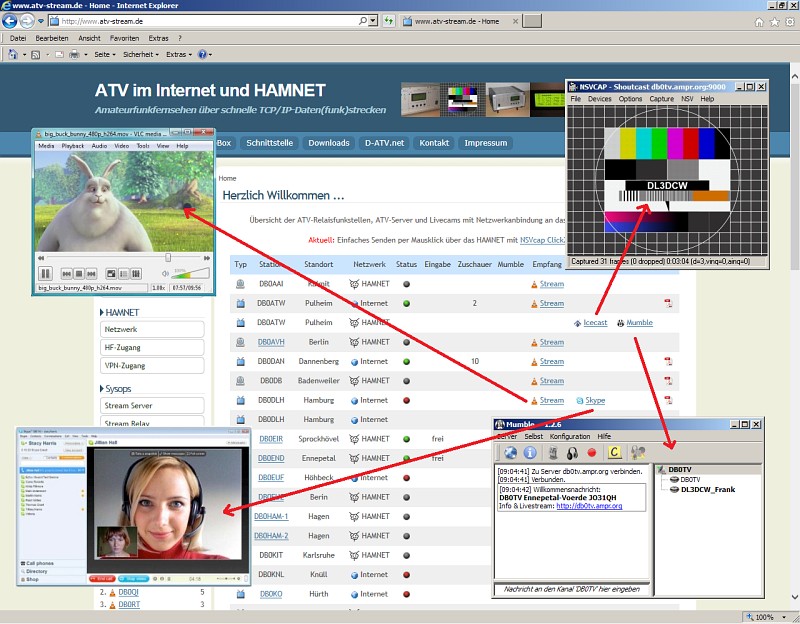The width and height of the screenshot is (800, 624).
Task: Click the NSVcap Click link
Action: [542, 240]
